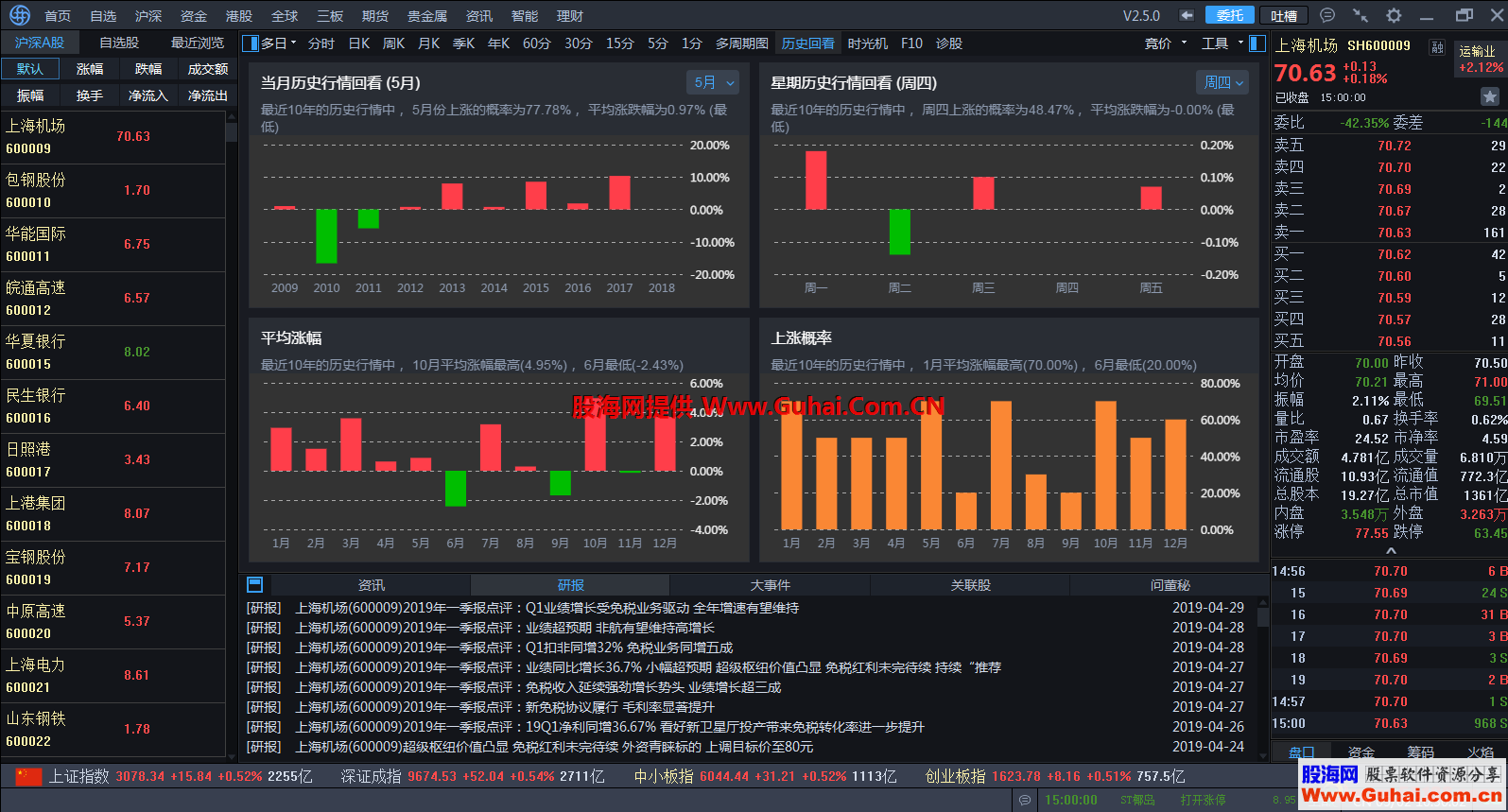Switch to 沪深A股 list tab
This screenshot has height=812, width=1508.
click(40, 43)
